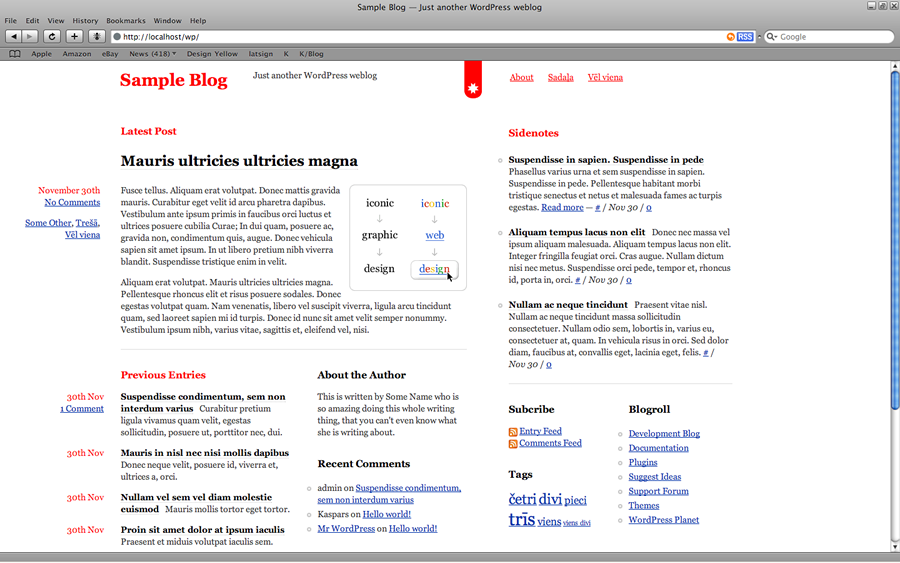Image resolution: width=900 pixels, height=563 pixels.
Task: Click the blue RSS badge in address bar
Action: point(745,37)
